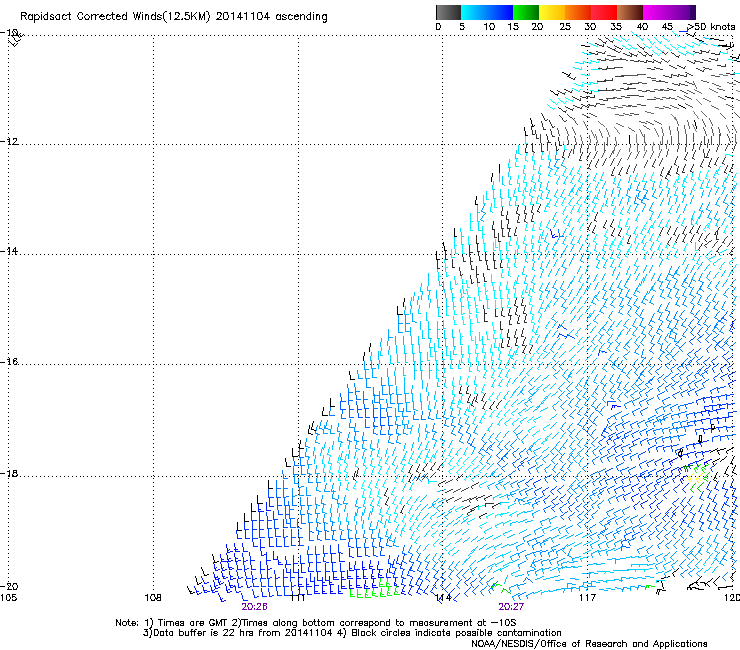This screenshot has width=740, height=650.
Task: Click the '114' longitude axis label
Action: [x=443, y=598]
